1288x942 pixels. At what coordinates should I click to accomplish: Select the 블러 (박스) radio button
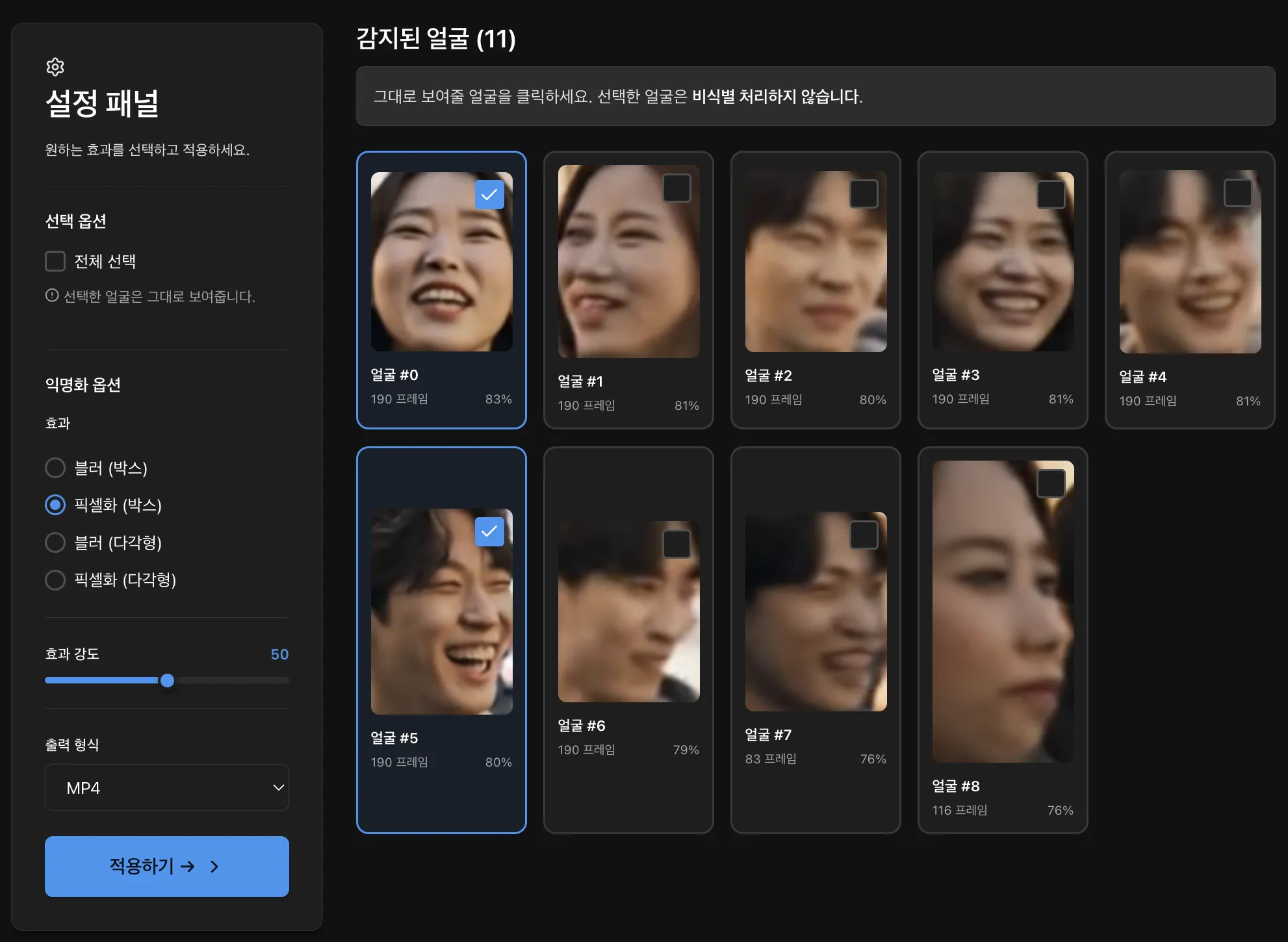tap(55, 468)
